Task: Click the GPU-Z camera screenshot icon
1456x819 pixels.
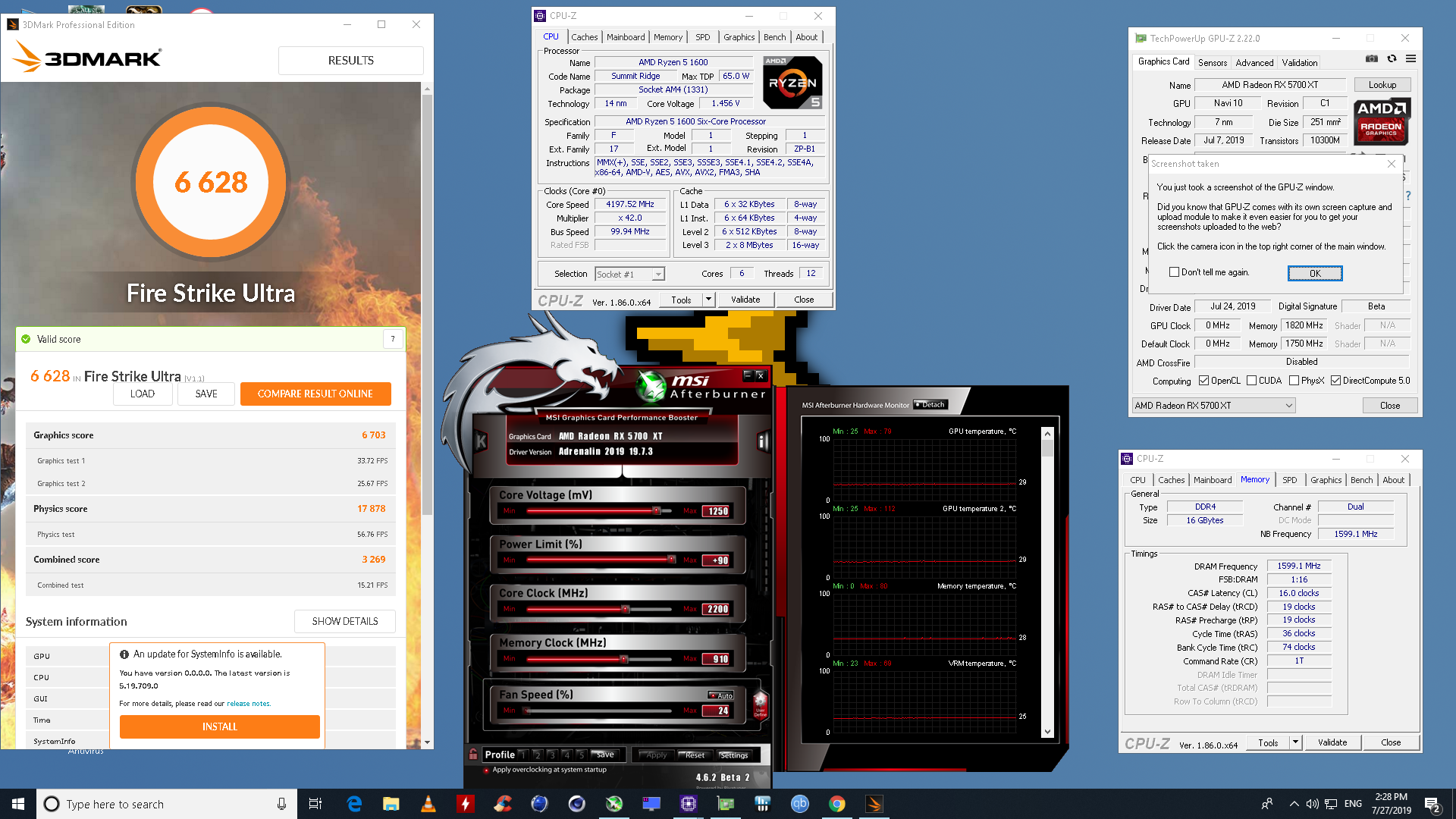Action: (1372, 58)
